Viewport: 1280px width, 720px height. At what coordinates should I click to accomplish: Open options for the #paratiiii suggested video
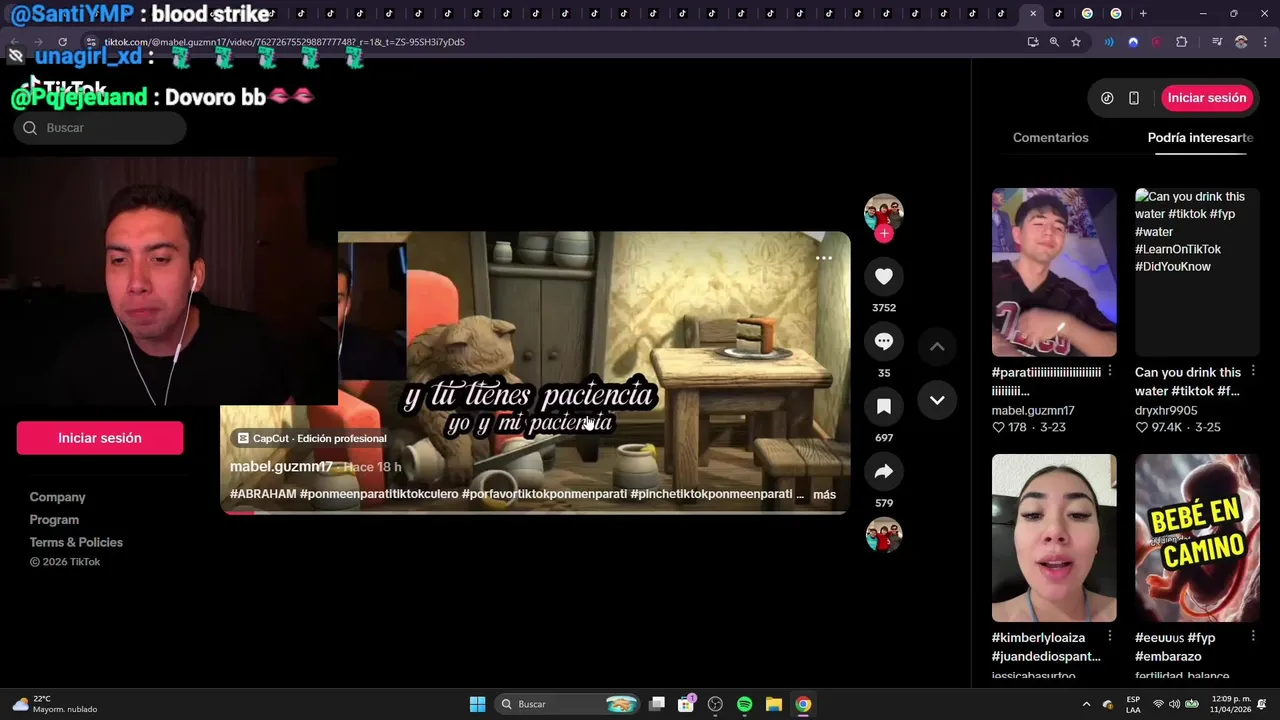coord(1110,371)
